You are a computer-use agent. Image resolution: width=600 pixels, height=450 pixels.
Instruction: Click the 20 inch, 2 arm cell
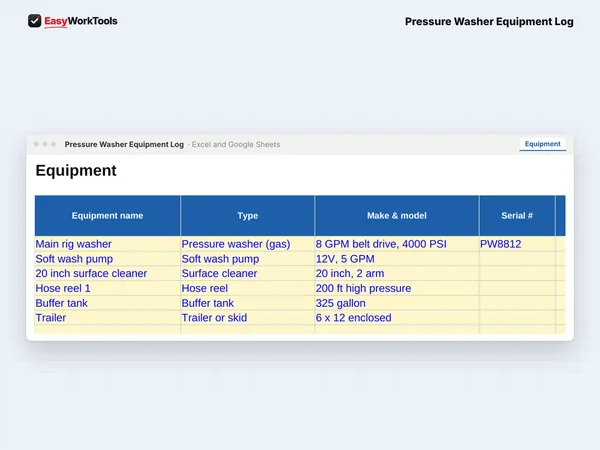396,274
